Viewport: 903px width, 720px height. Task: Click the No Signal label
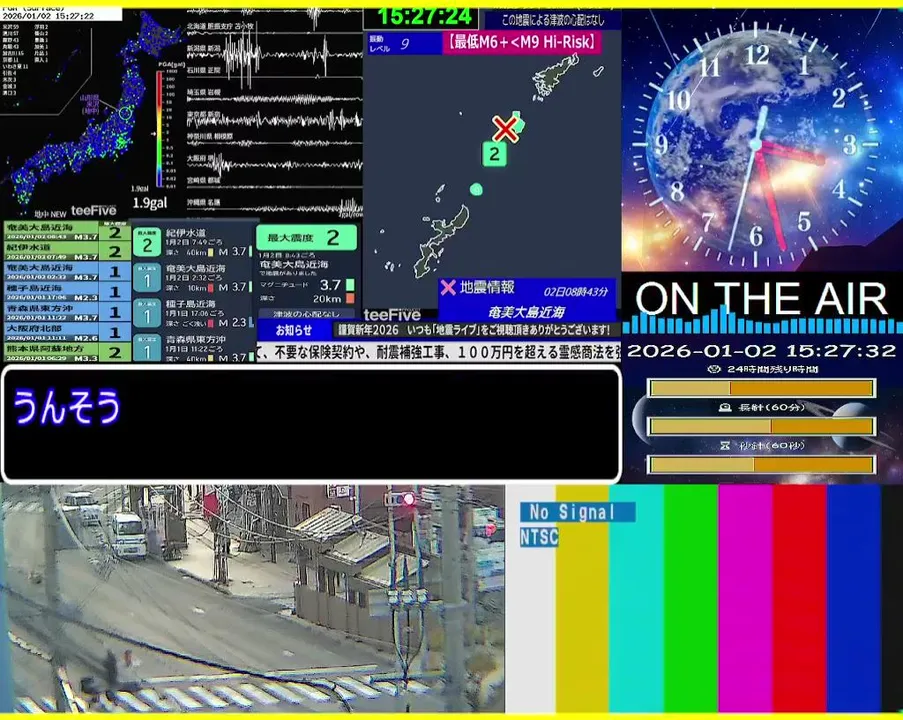[578, 511]
